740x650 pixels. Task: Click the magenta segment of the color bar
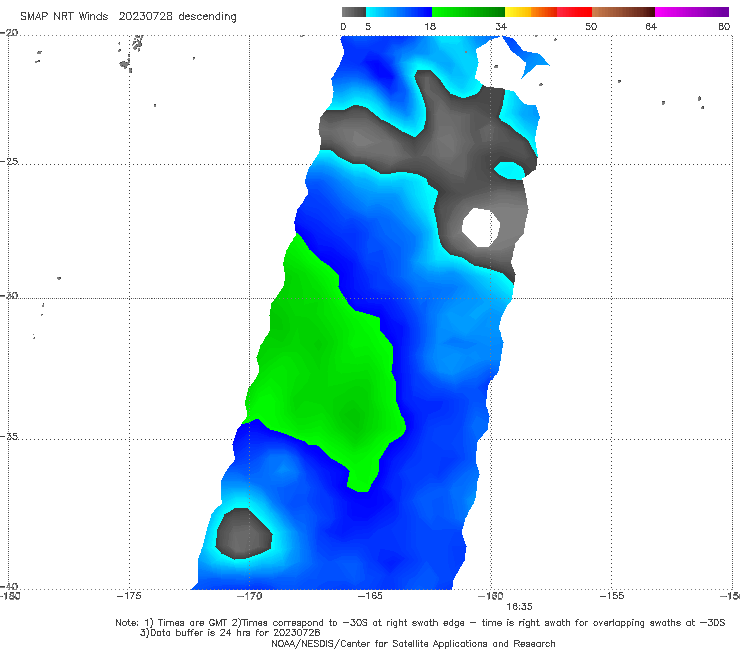point(692,12)
